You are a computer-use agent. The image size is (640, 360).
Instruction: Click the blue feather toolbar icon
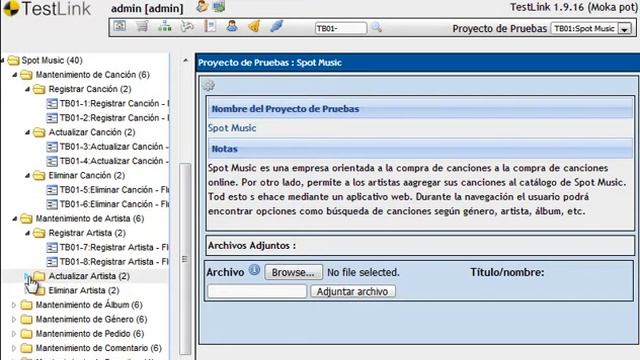click(x=277, y=26)
